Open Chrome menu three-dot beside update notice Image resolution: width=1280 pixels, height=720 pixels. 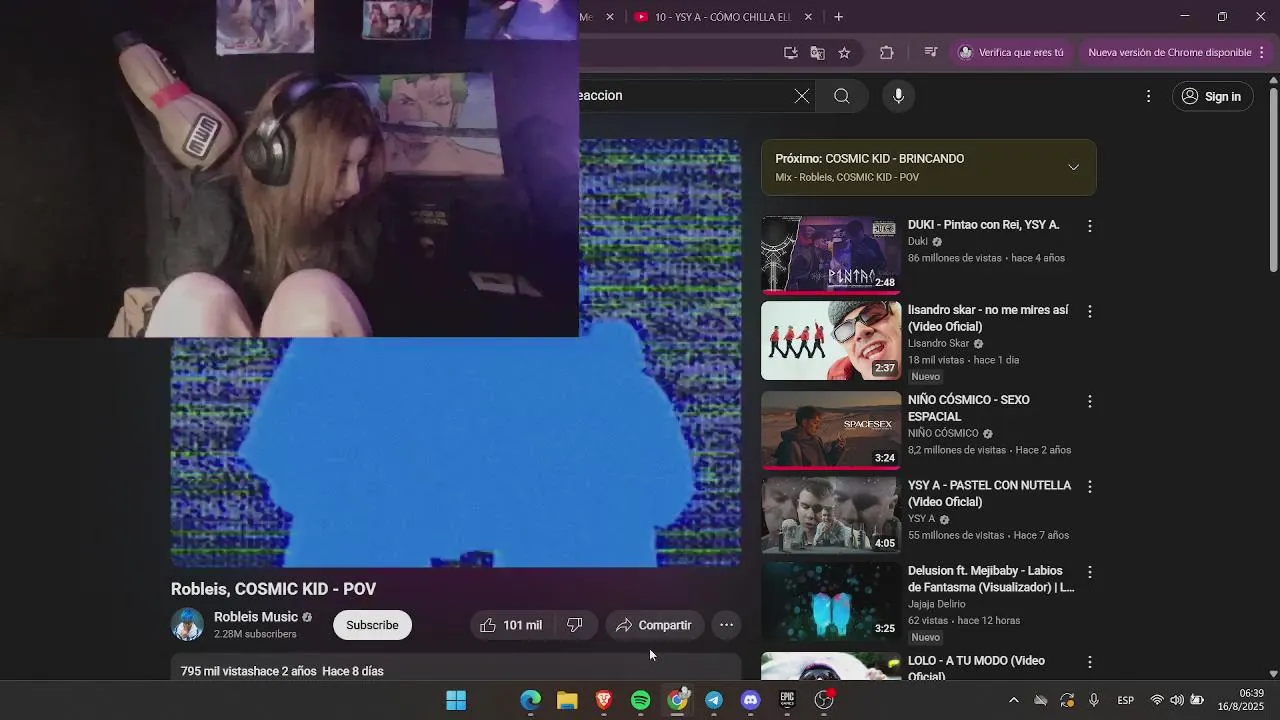[x=1262, y=53]
